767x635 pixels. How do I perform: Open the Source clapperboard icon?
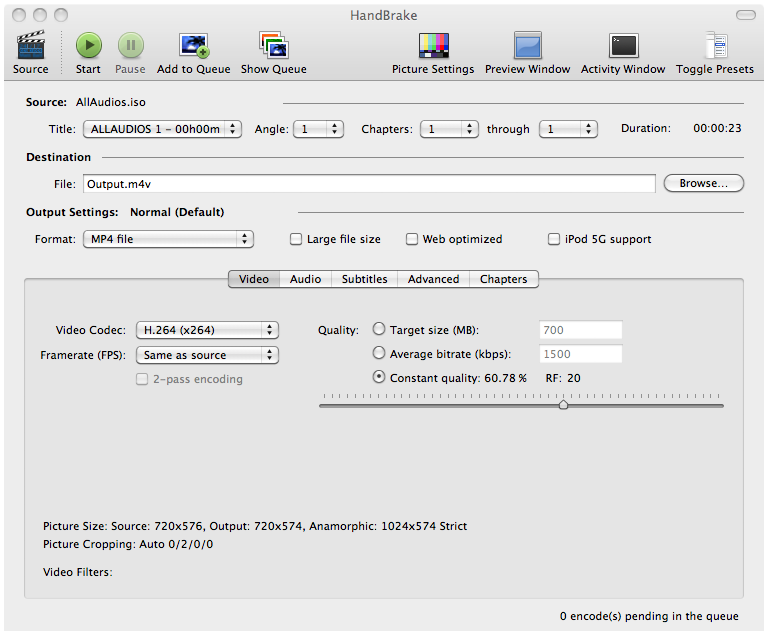coord(30,45)
